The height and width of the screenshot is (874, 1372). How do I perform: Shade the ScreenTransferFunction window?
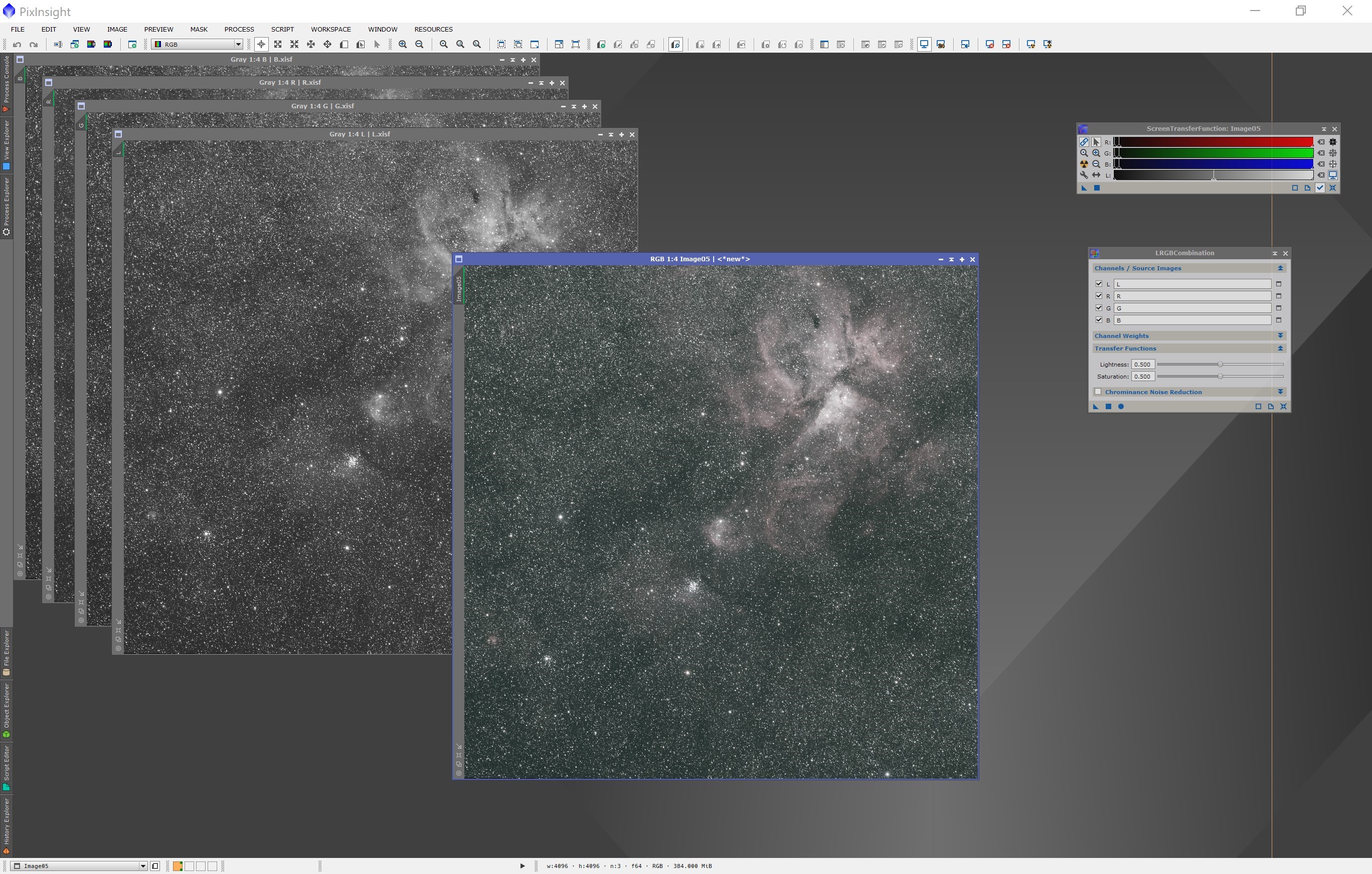[x=1323, y=129]
